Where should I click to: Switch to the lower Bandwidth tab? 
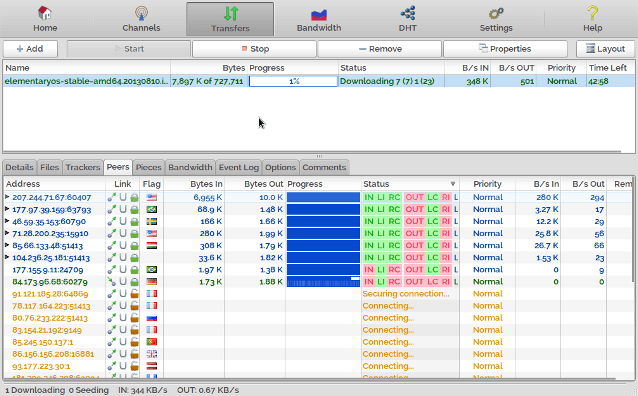(190, 167)
